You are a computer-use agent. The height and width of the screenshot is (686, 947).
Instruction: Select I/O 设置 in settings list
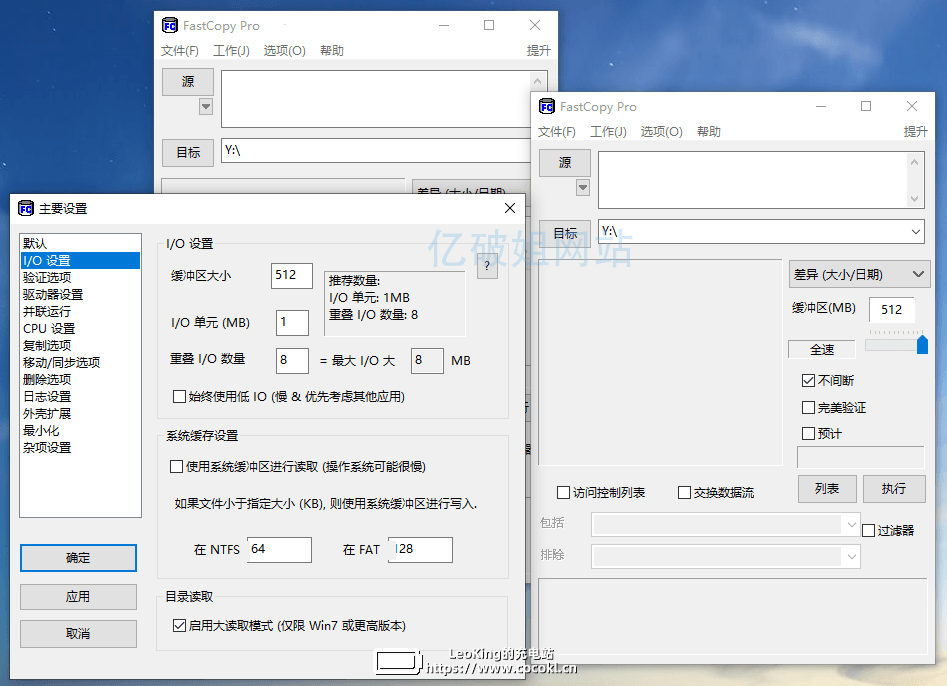tap(80, 260)
